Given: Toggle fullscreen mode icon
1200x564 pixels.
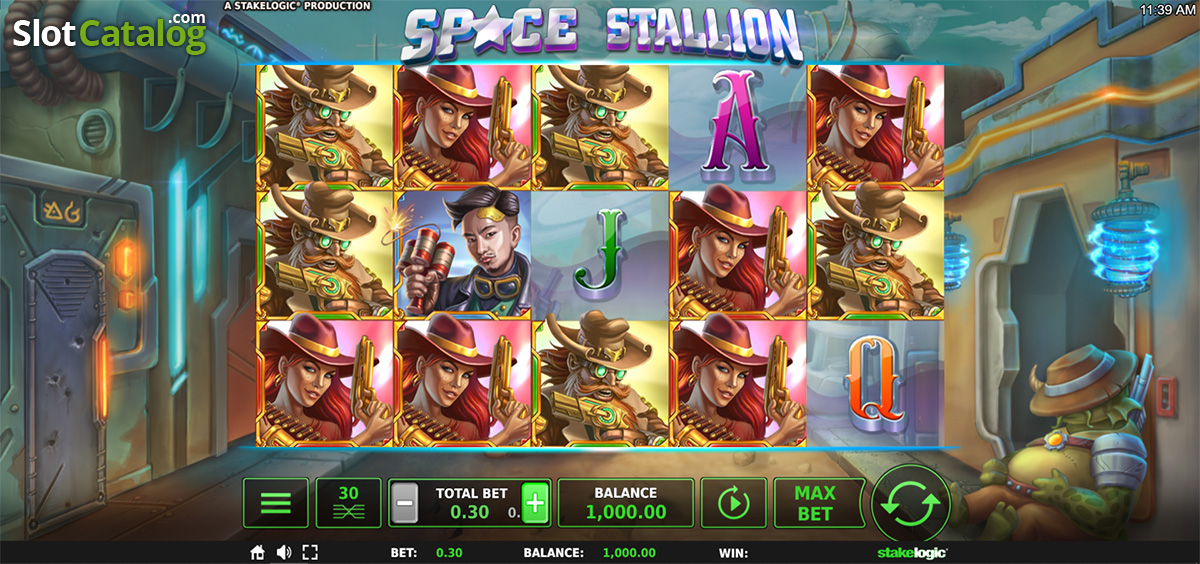Looking at the screenshot, I should coord(310,552).
